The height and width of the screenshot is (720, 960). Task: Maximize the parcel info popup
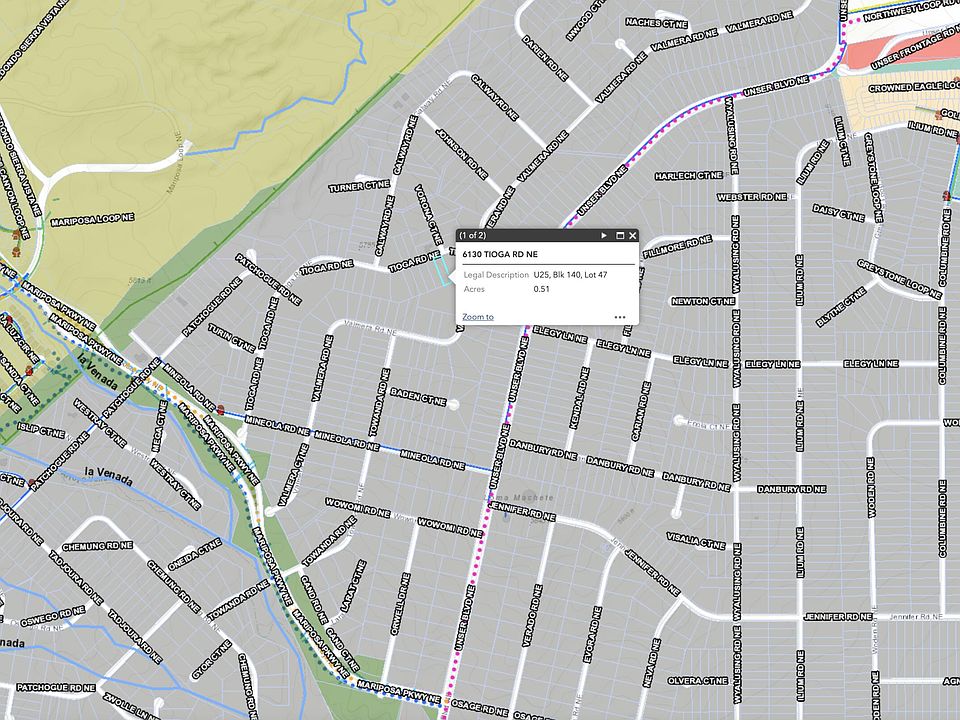[x=619, y=236]
